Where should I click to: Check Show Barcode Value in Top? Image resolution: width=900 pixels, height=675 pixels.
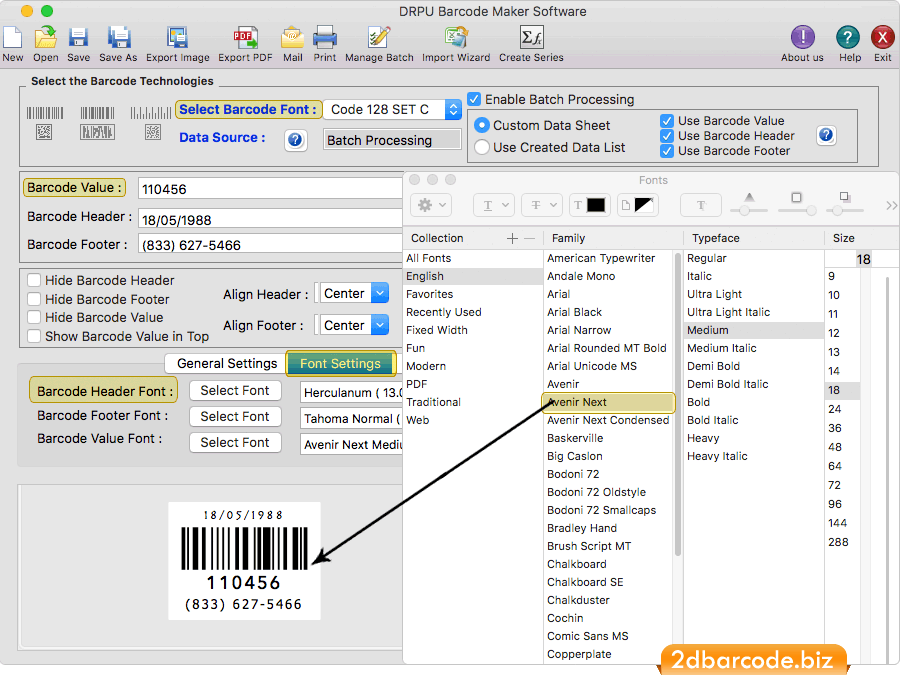click(34, 336)
